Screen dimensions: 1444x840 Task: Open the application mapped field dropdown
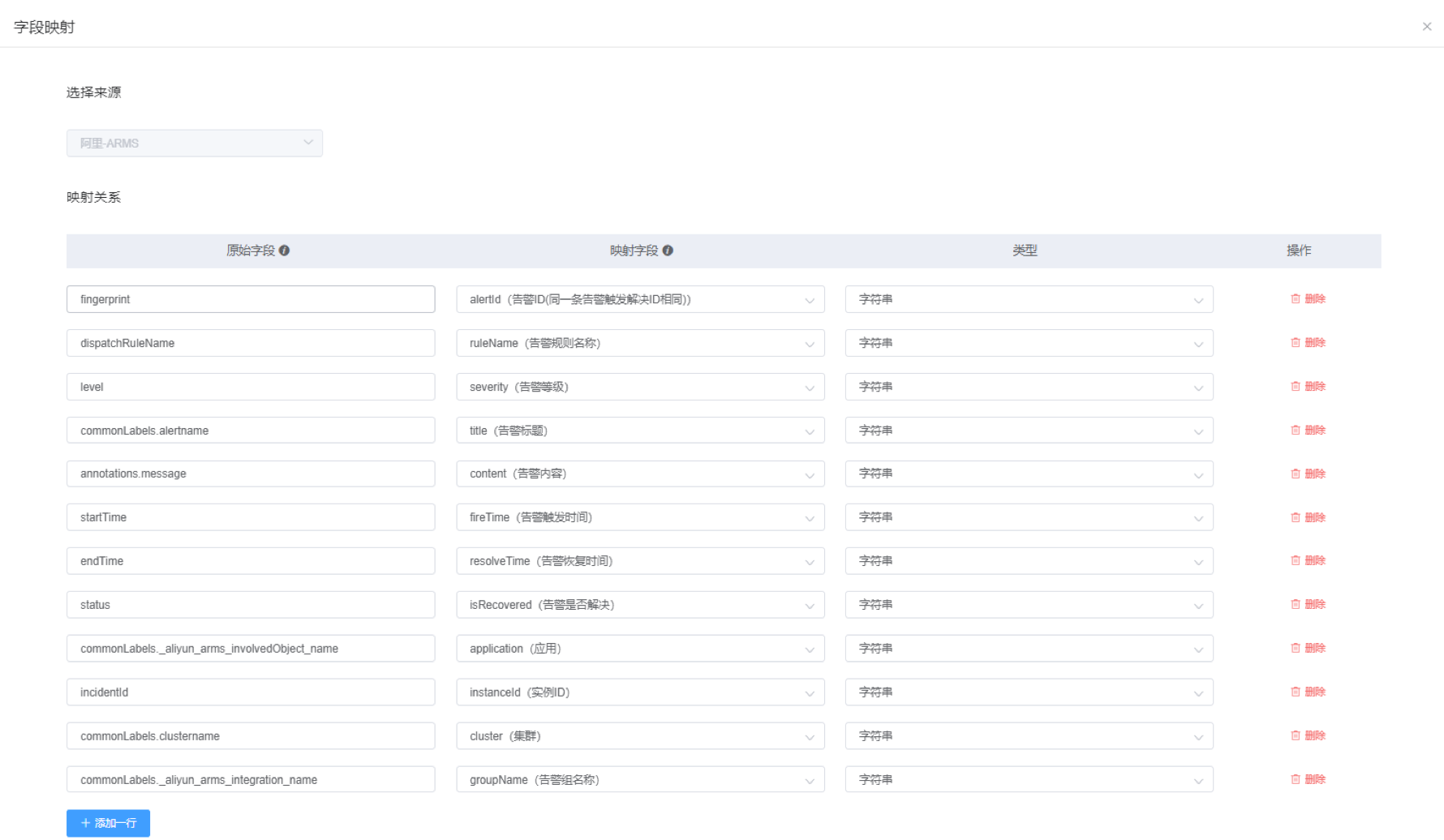(640, 649)
